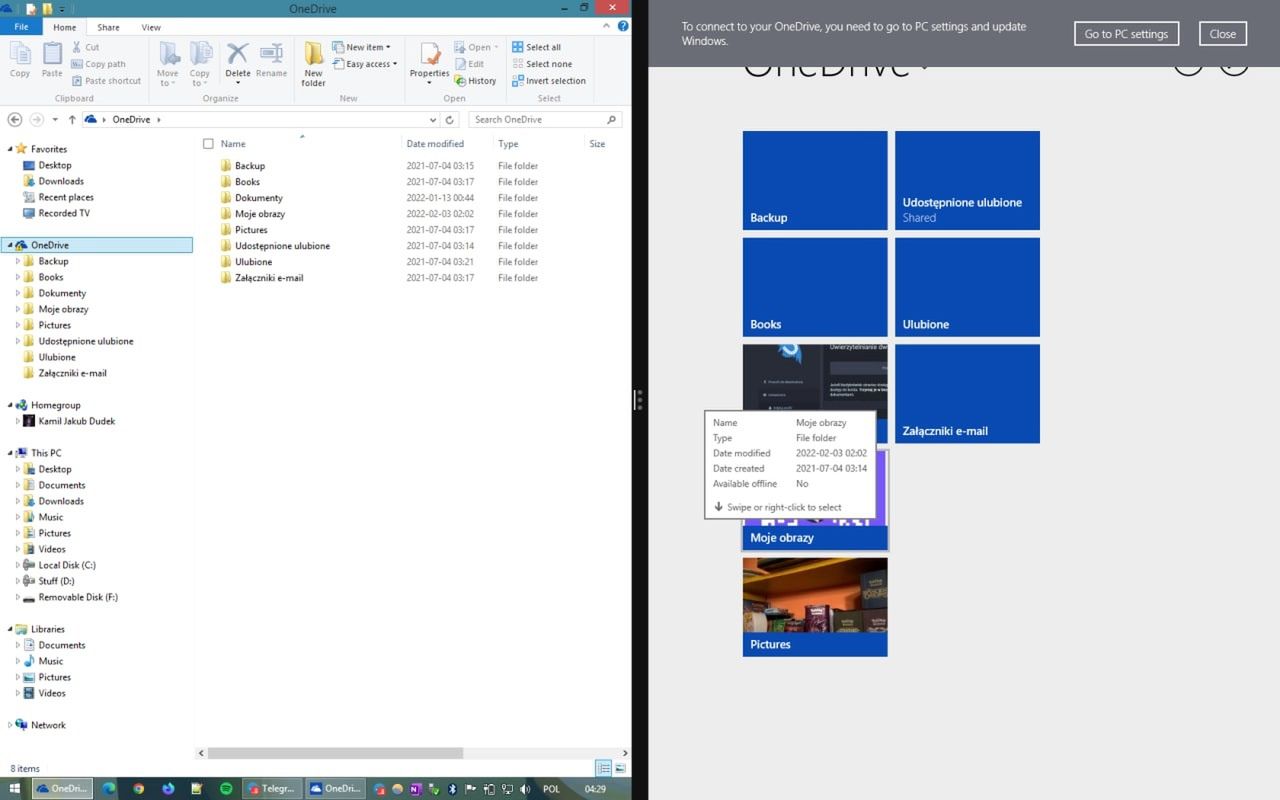Click the Copy icon in the Clipboard group
Image resolution: width=1280 pixels, height=800 pixels.
click(20, 60)
